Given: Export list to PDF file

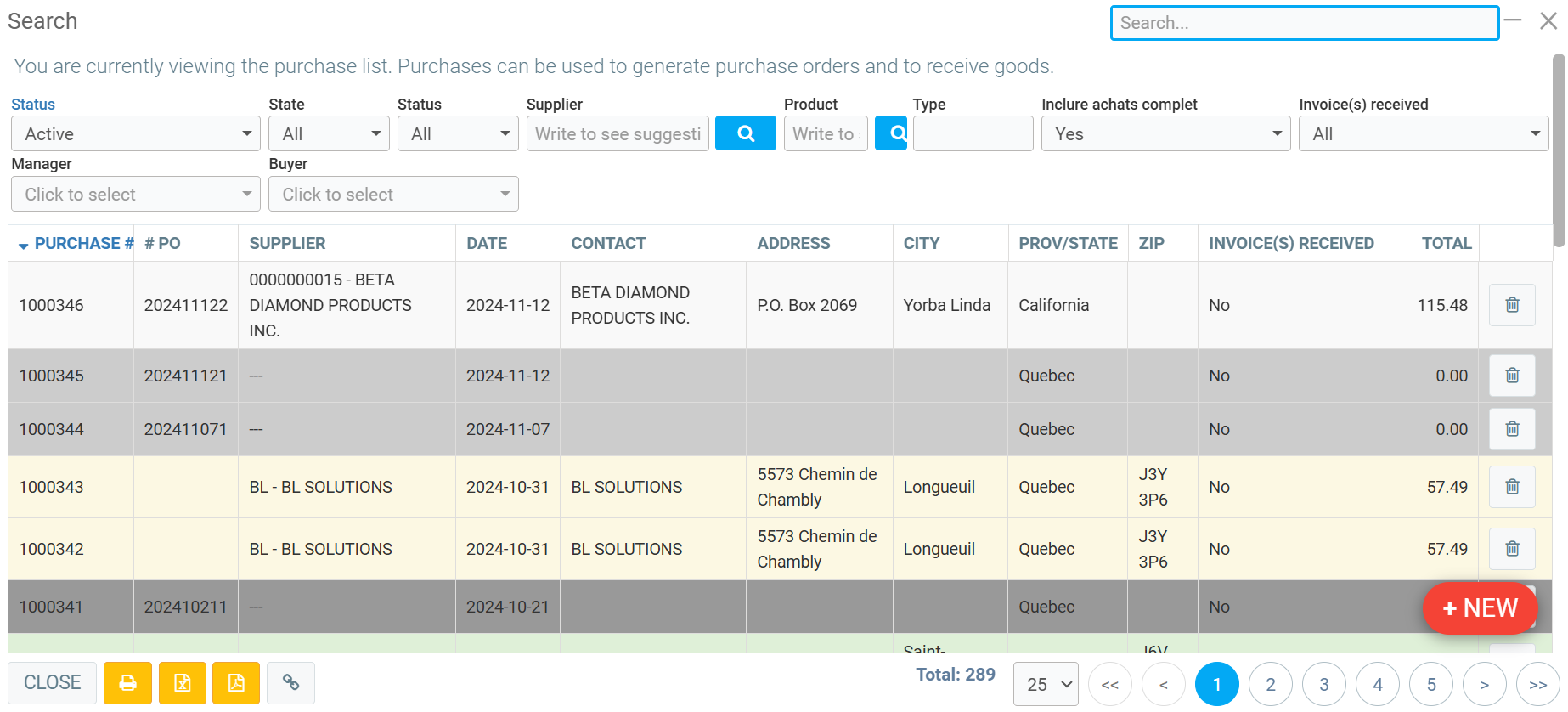Looking at the screenshot, I should click(x=236, y=683).
